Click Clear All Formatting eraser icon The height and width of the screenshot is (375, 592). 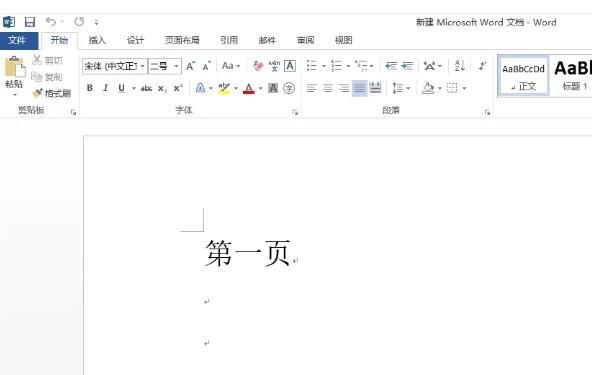[258, 66]
